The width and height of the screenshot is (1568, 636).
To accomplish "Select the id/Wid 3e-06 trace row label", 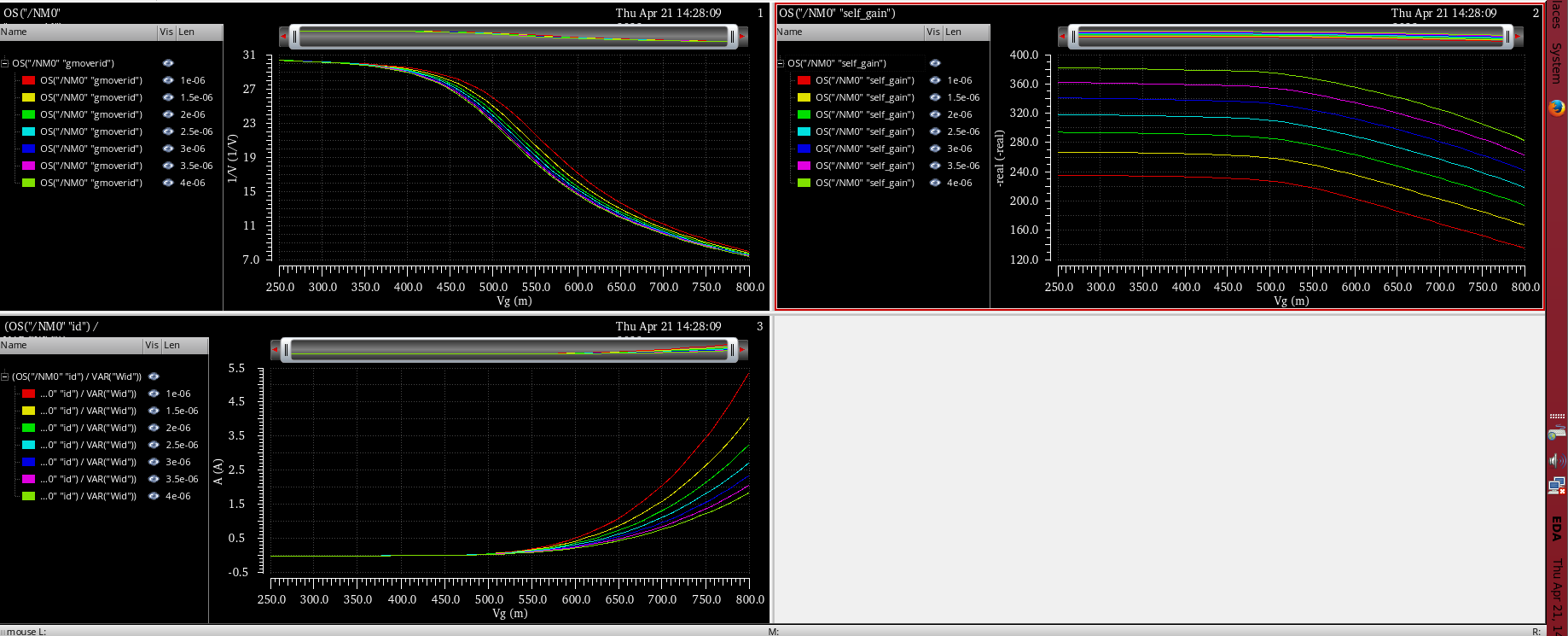I will [88, 462].
